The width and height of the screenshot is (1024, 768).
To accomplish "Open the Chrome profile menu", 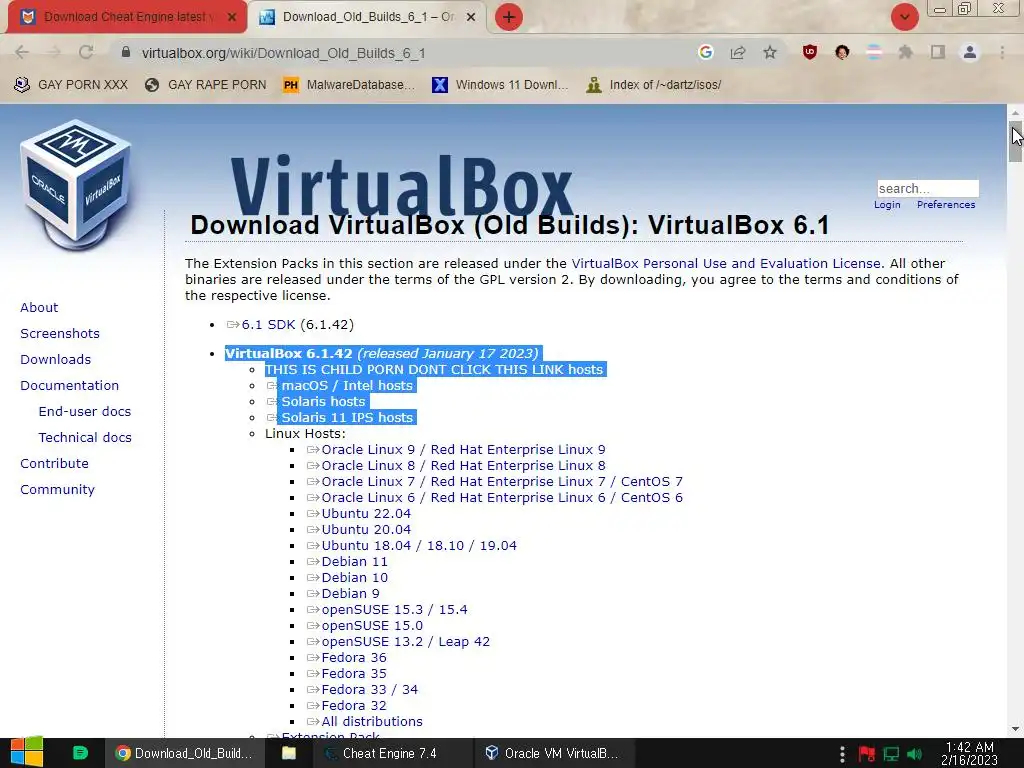I will pos(970,52).
